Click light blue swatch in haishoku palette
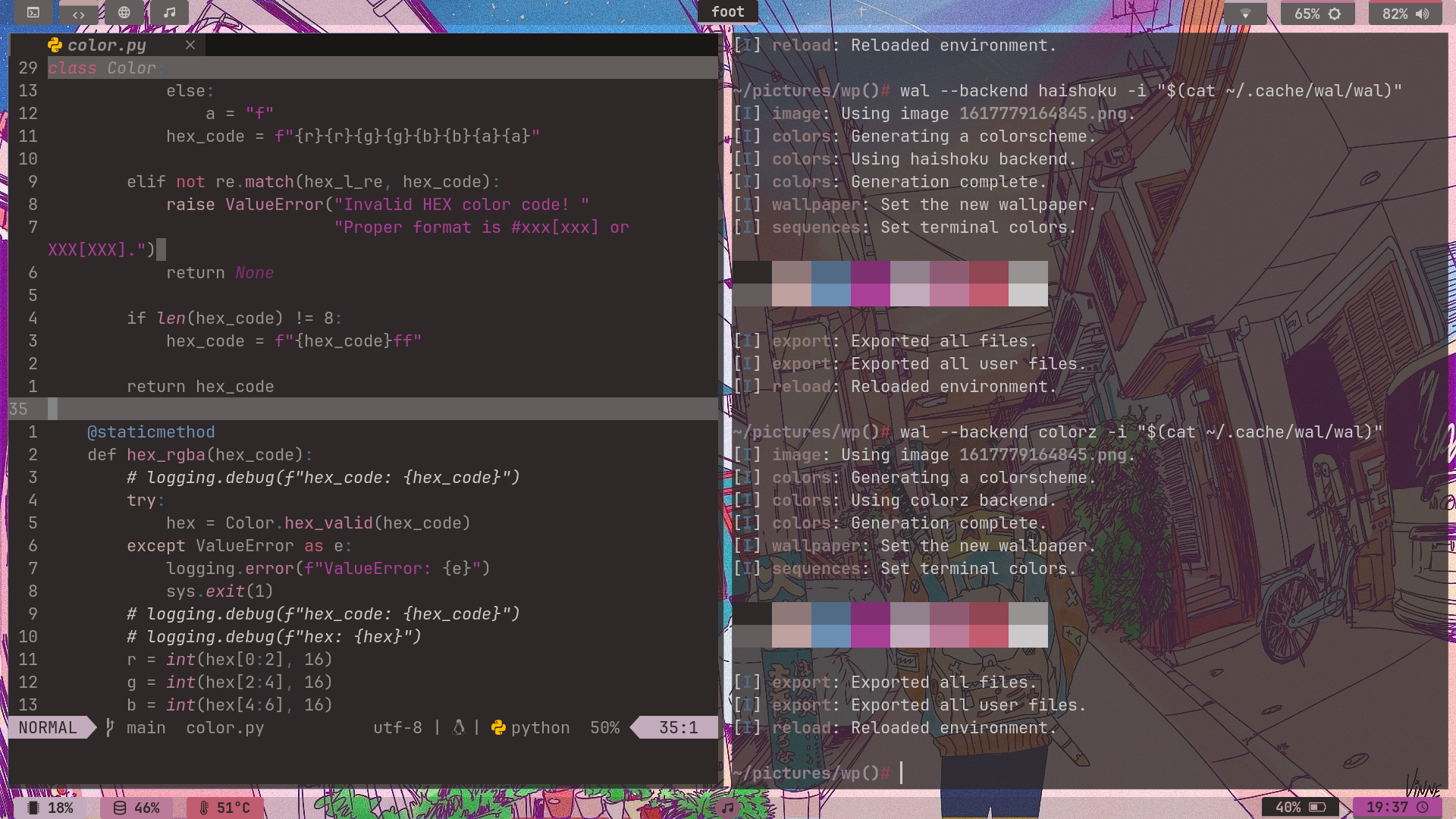1456x819 pixels. pos(831,295)
